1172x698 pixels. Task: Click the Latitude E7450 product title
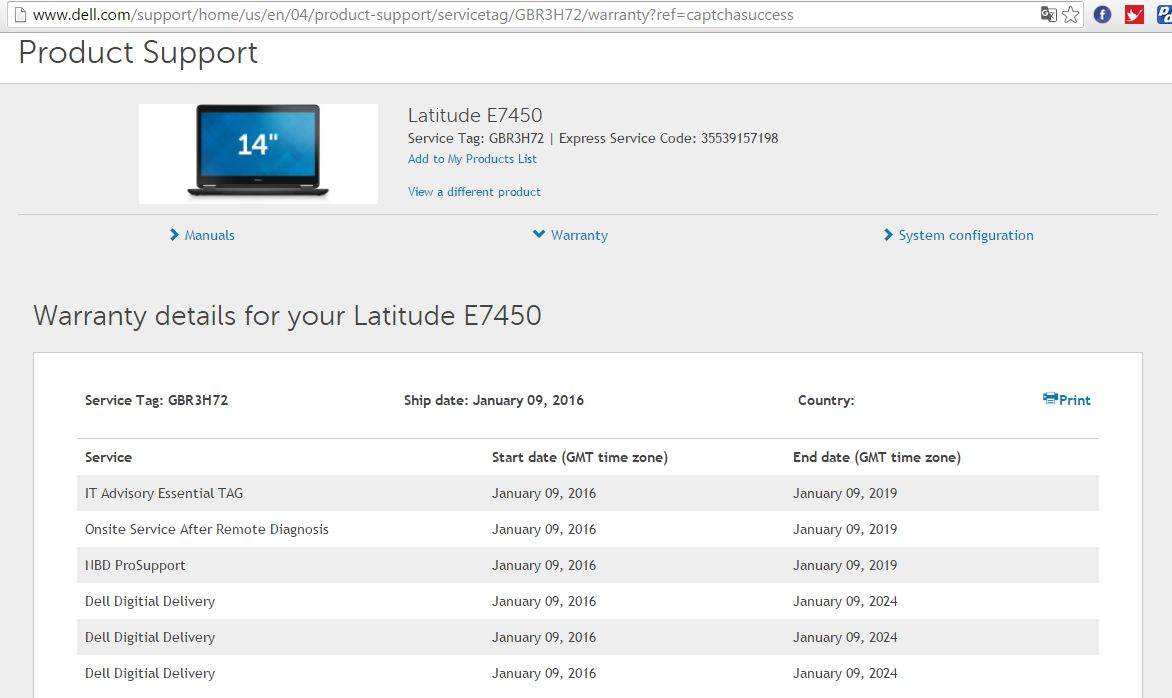[475, 115]
